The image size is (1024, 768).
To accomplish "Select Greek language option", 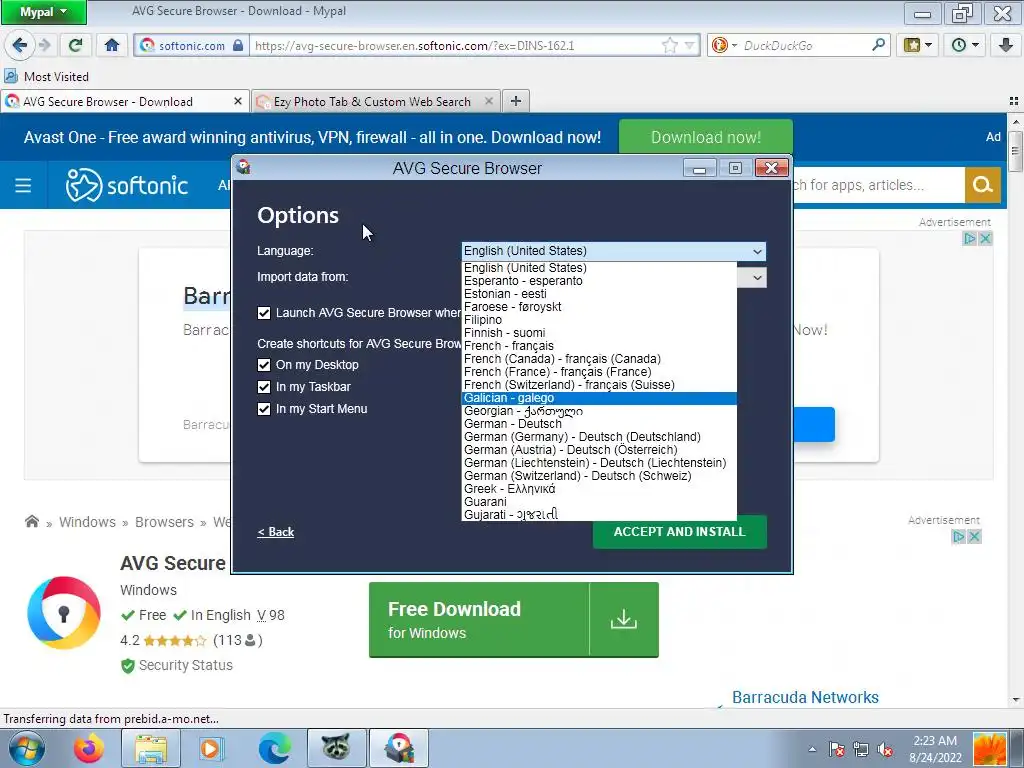I will pos(599,489).
